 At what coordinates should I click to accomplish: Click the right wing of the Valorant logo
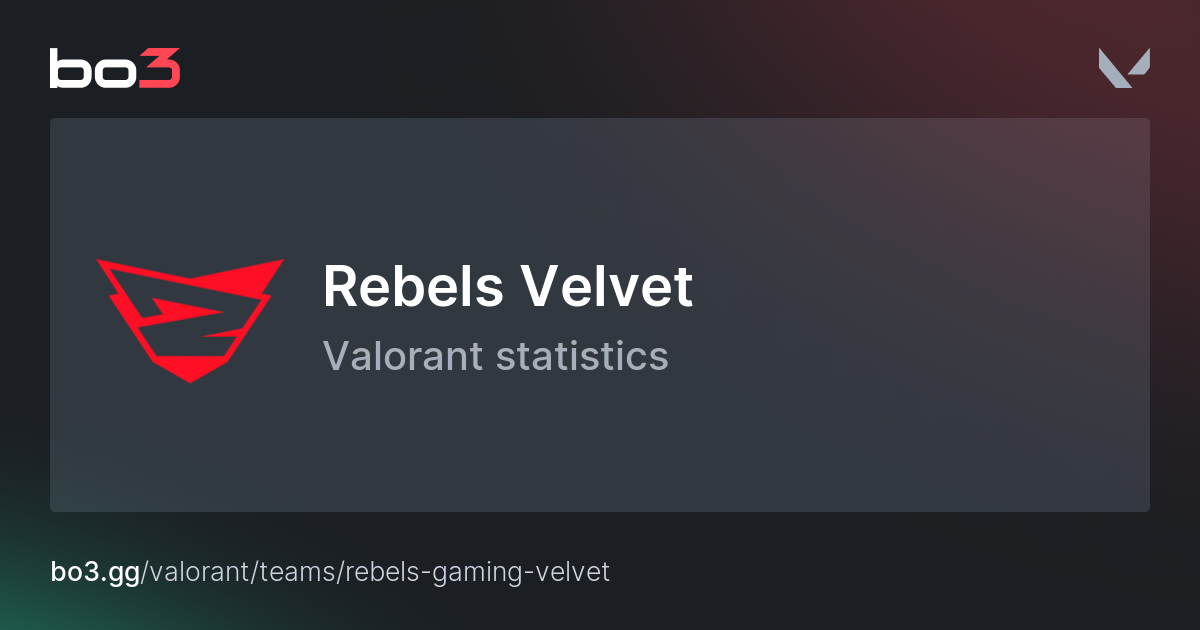[x=1140, y=62]
